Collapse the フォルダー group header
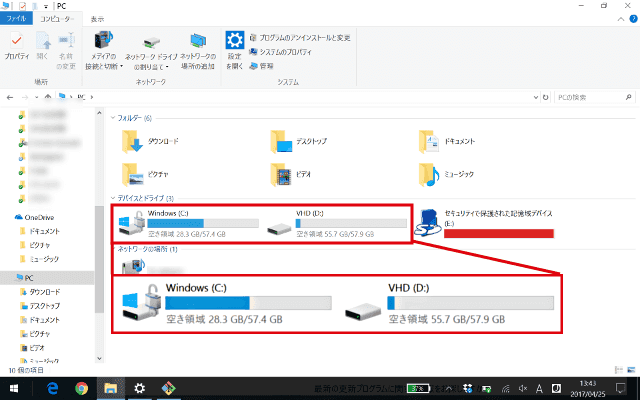The image size is (640, 400). 113,118
